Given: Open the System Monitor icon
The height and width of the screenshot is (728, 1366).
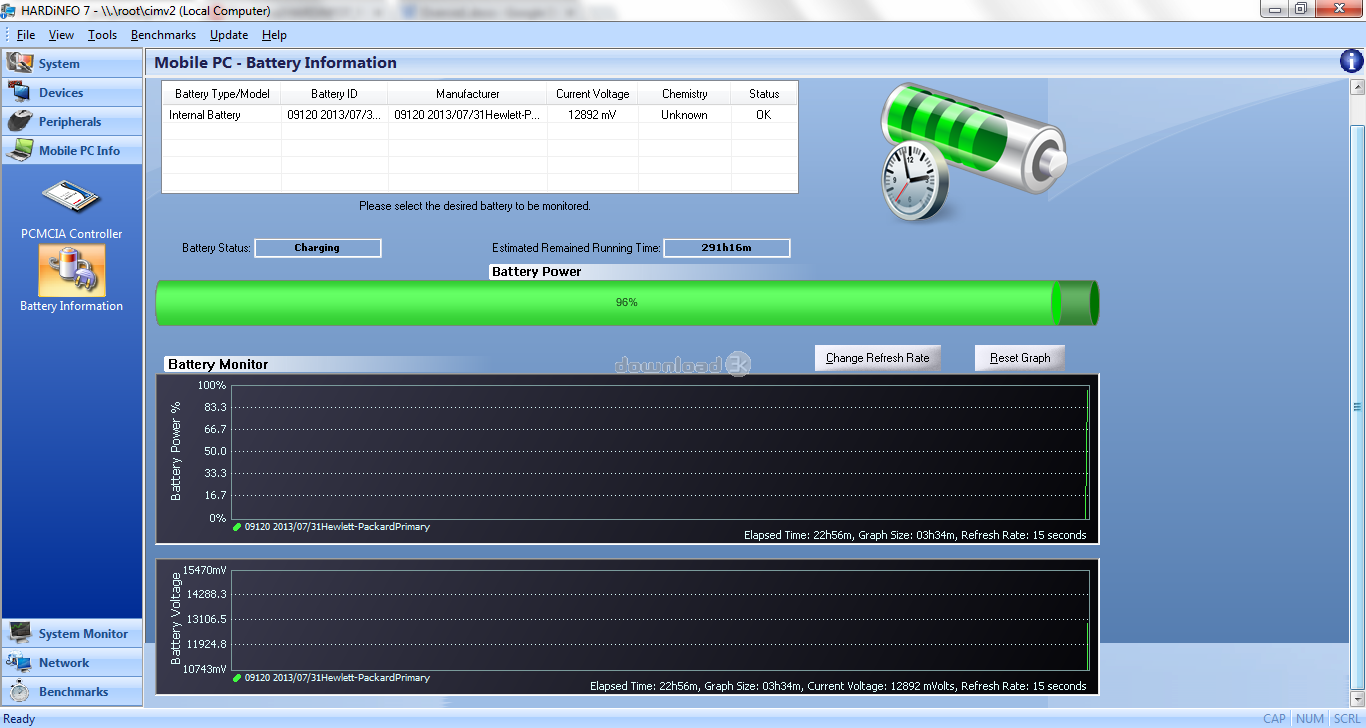Looking at the screenshot, I should click(19, 633).
